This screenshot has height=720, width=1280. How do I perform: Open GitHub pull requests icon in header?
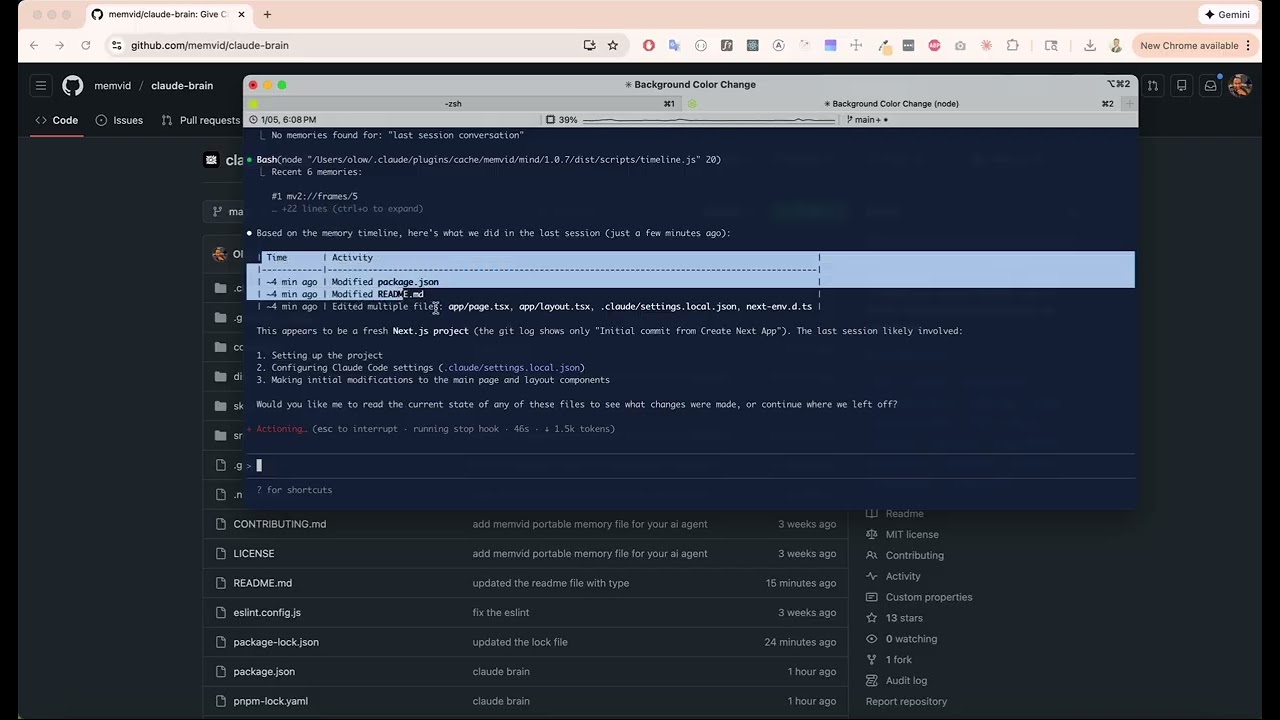(x=1153, y=86)
